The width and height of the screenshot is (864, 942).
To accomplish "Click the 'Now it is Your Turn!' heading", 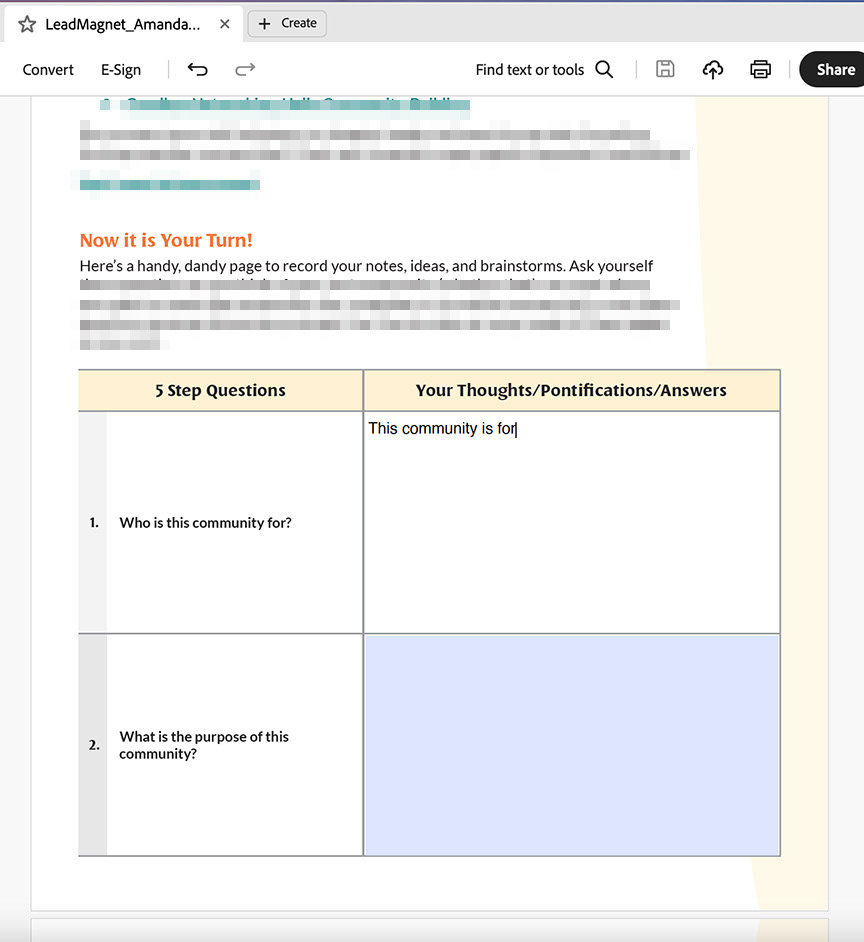I will pyautogui.click(x=166, y=240).
